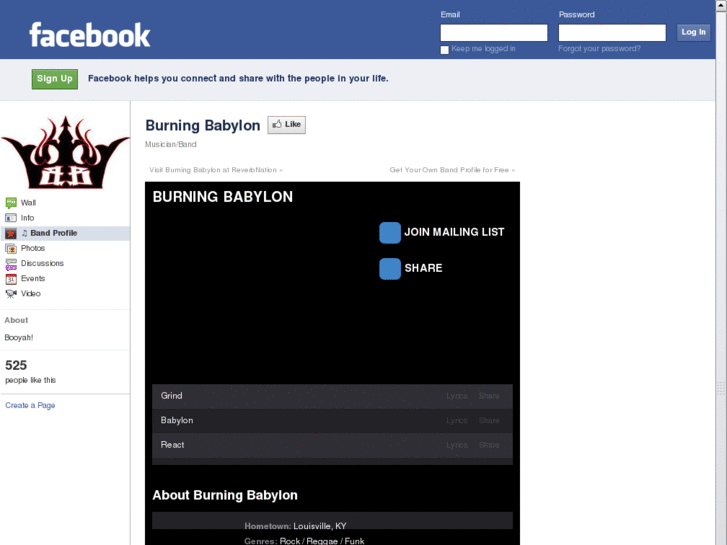This screenshot has width=727, height=545.
Task: Click the Booyah! about text
Action: [x=19, y=338]
